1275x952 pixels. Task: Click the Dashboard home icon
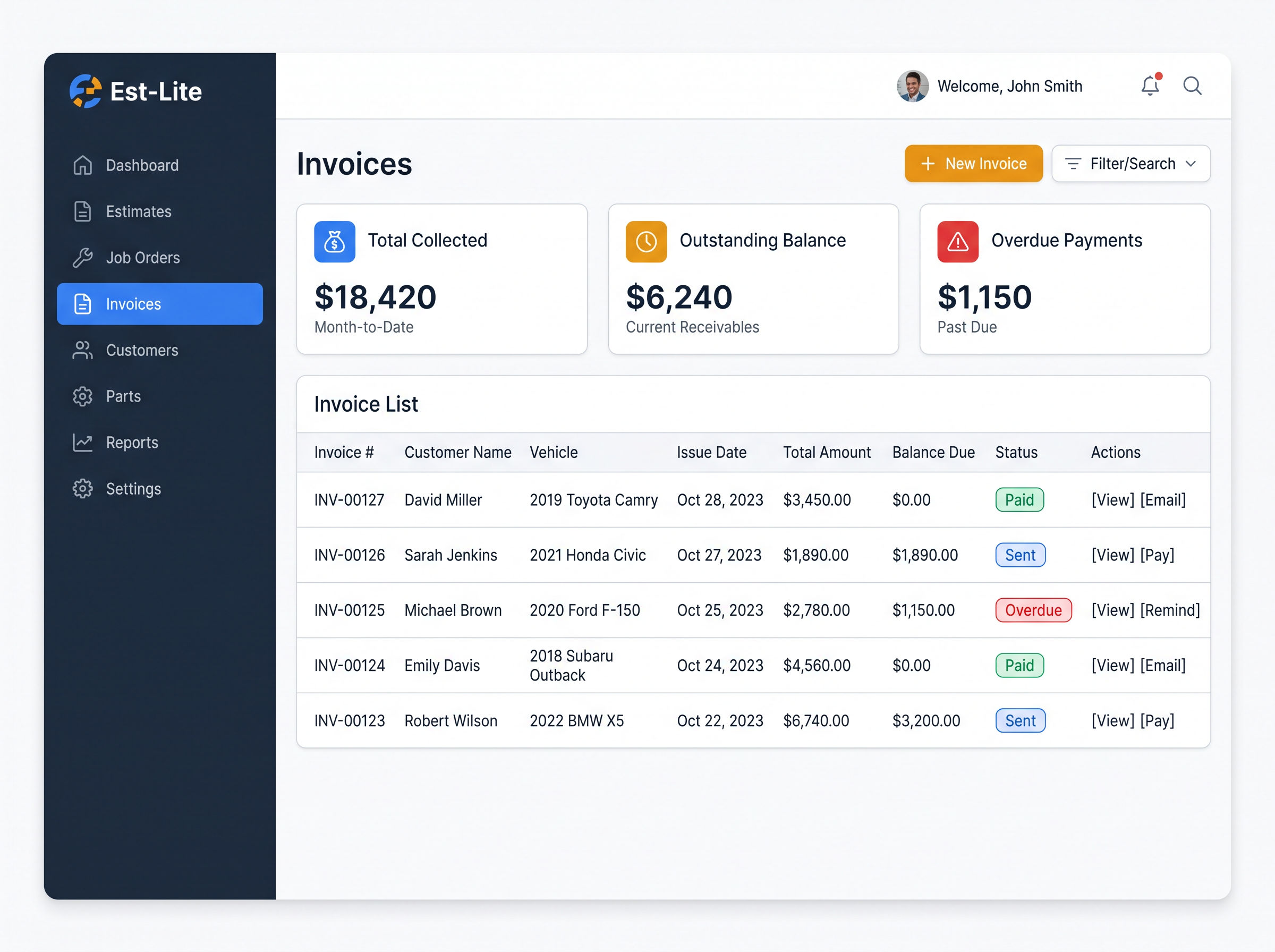82,165
